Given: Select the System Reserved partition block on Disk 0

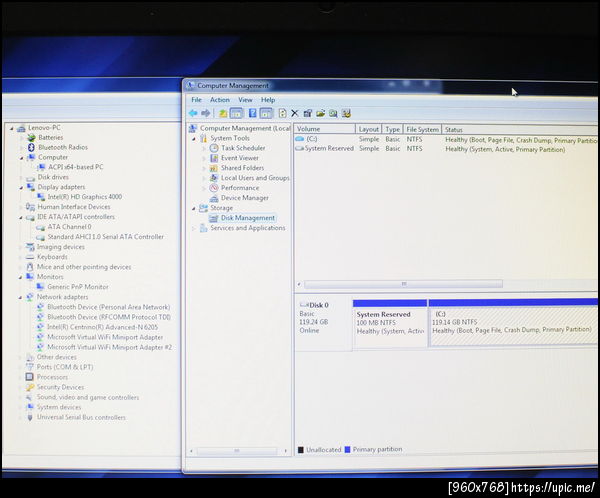Looking at the screenshot, I should pos(390,323).
